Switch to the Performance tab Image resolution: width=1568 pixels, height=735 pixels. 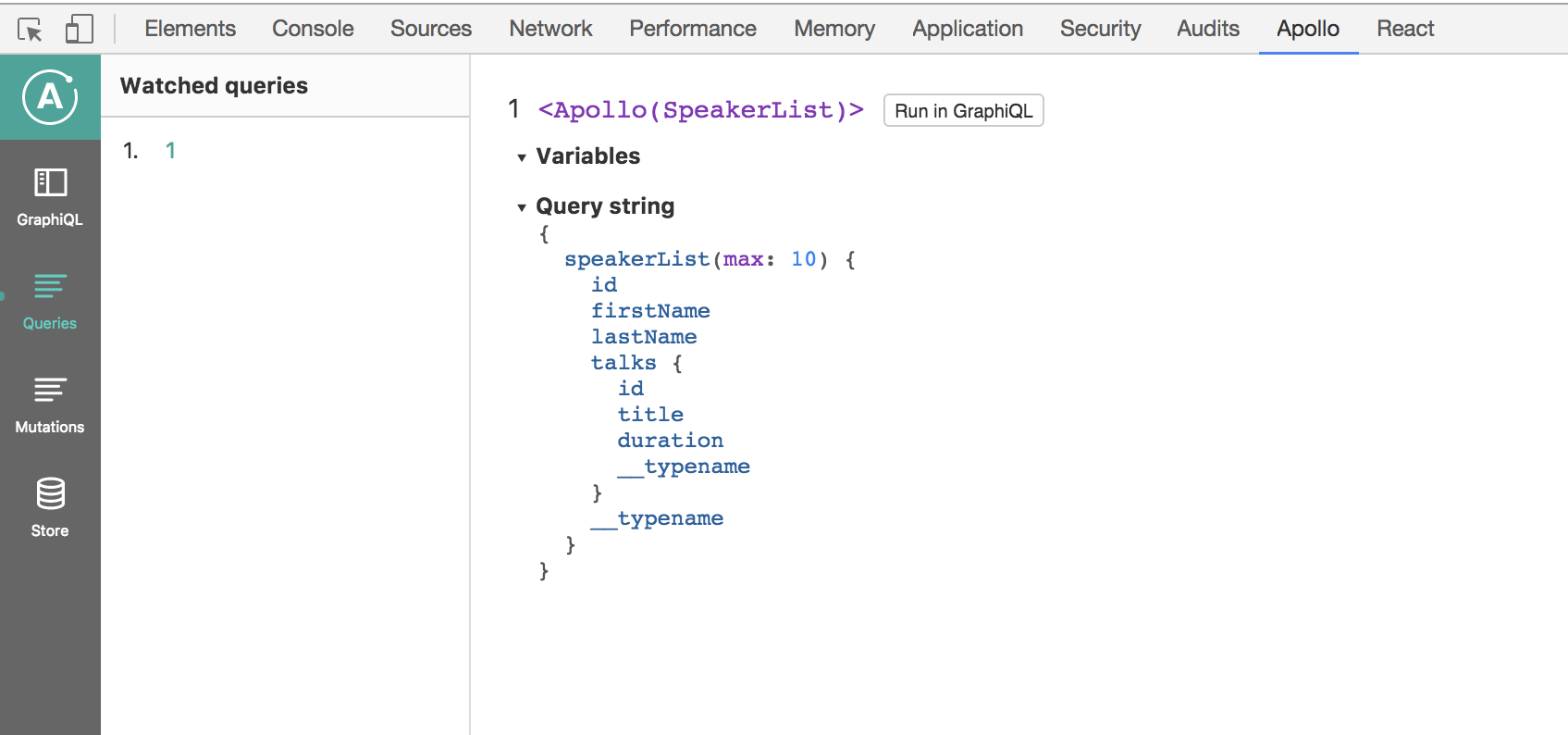(x=693, y=29)
